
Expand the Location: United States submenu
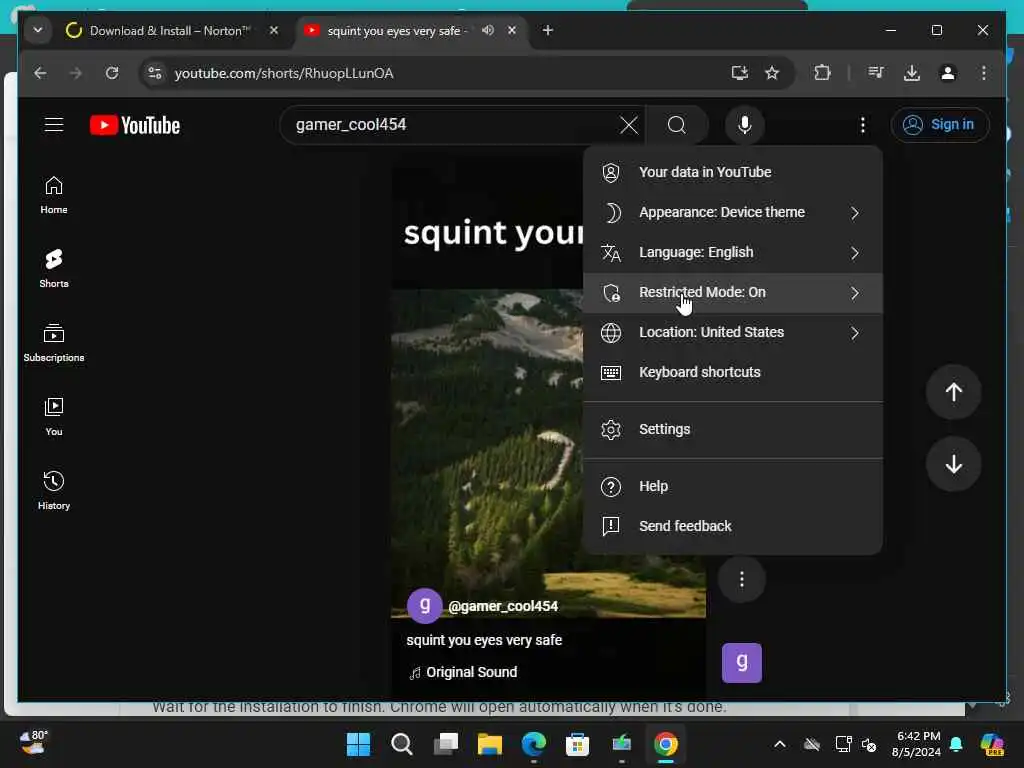tap(733, 332)
